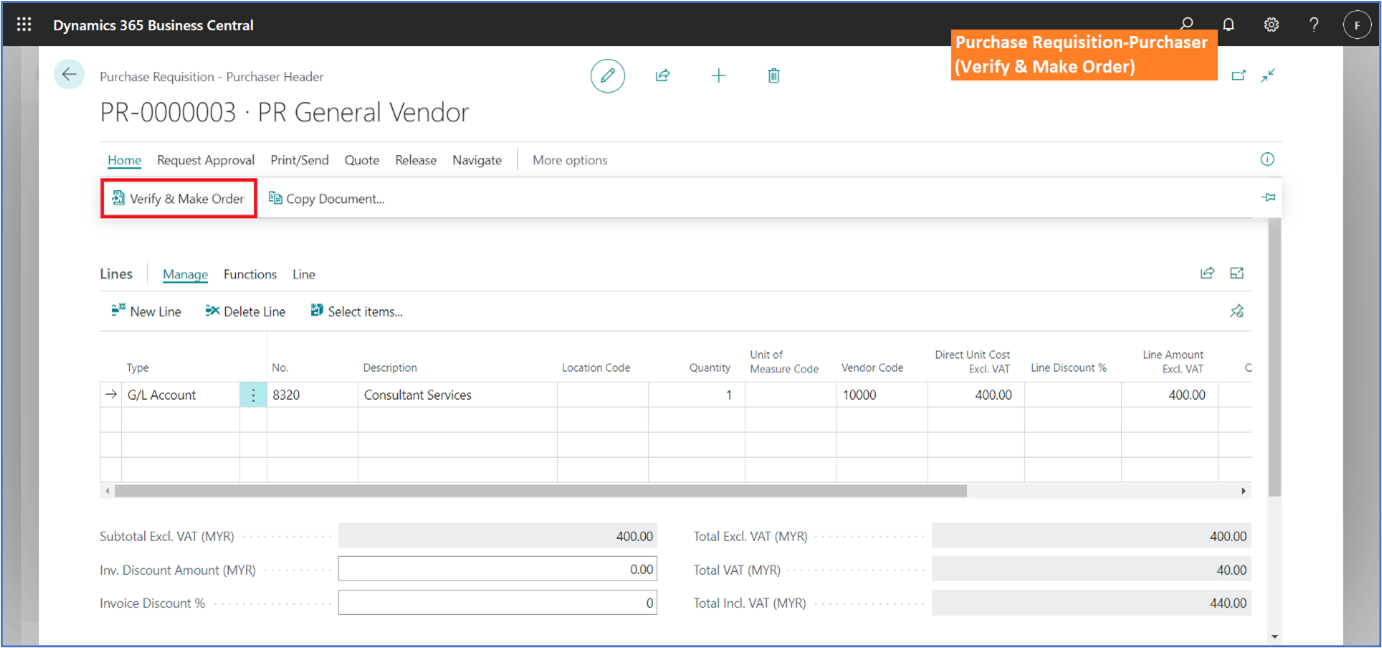The width and height of the screenshot is (1382, 648).
Task: Click the Total Incl. VAT (MYR) value 440.00
Action: pos(1091,603)
